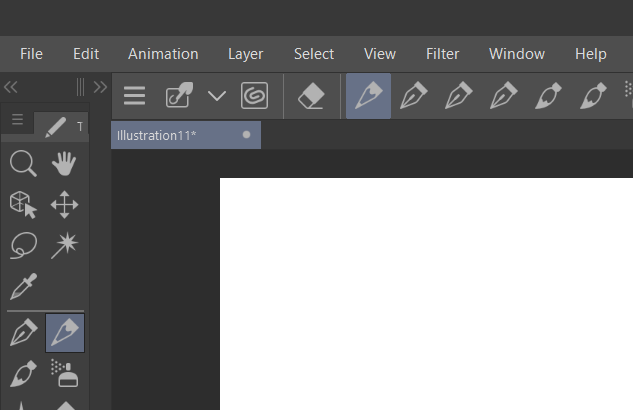The height and width of the screenshot is (410, 633).
Task: Select the Airbrush spray tool
Action: [x=65, y=374]
